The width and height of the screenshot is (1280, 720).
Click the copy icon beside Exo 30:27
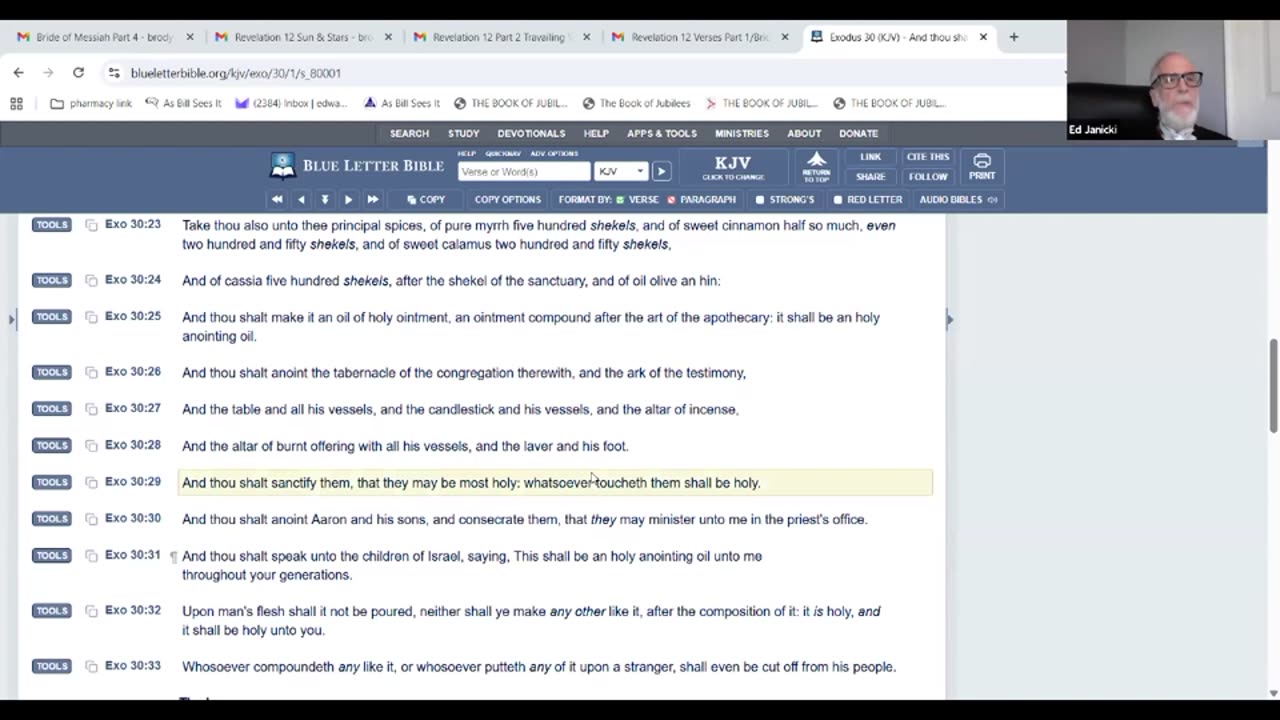point(91,409)
